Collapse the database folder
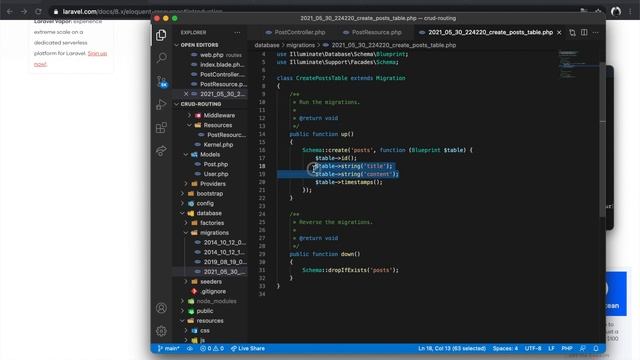Viewport: 640px width, 360px height. click(x=182, y=213)
